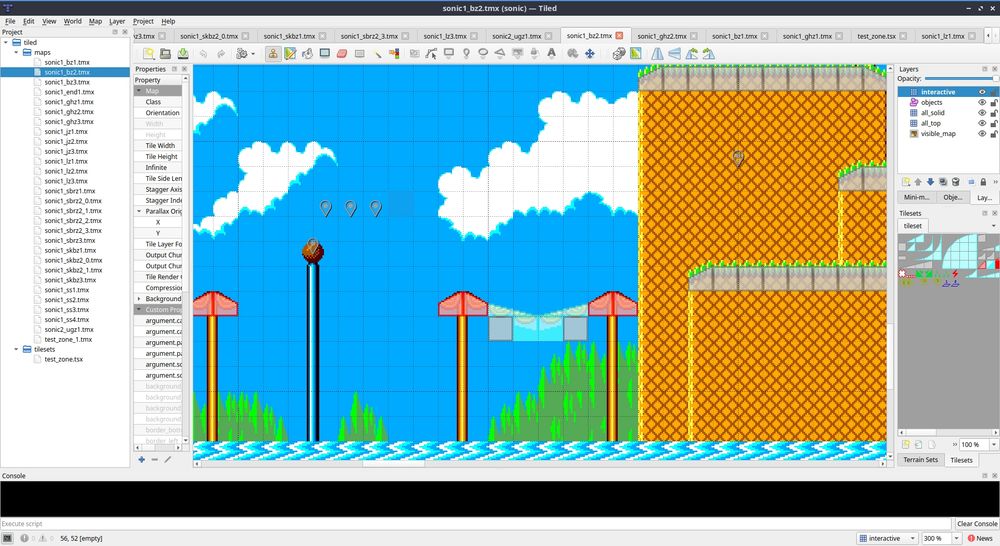Select the Select Same Tile tool

[394, 54]
